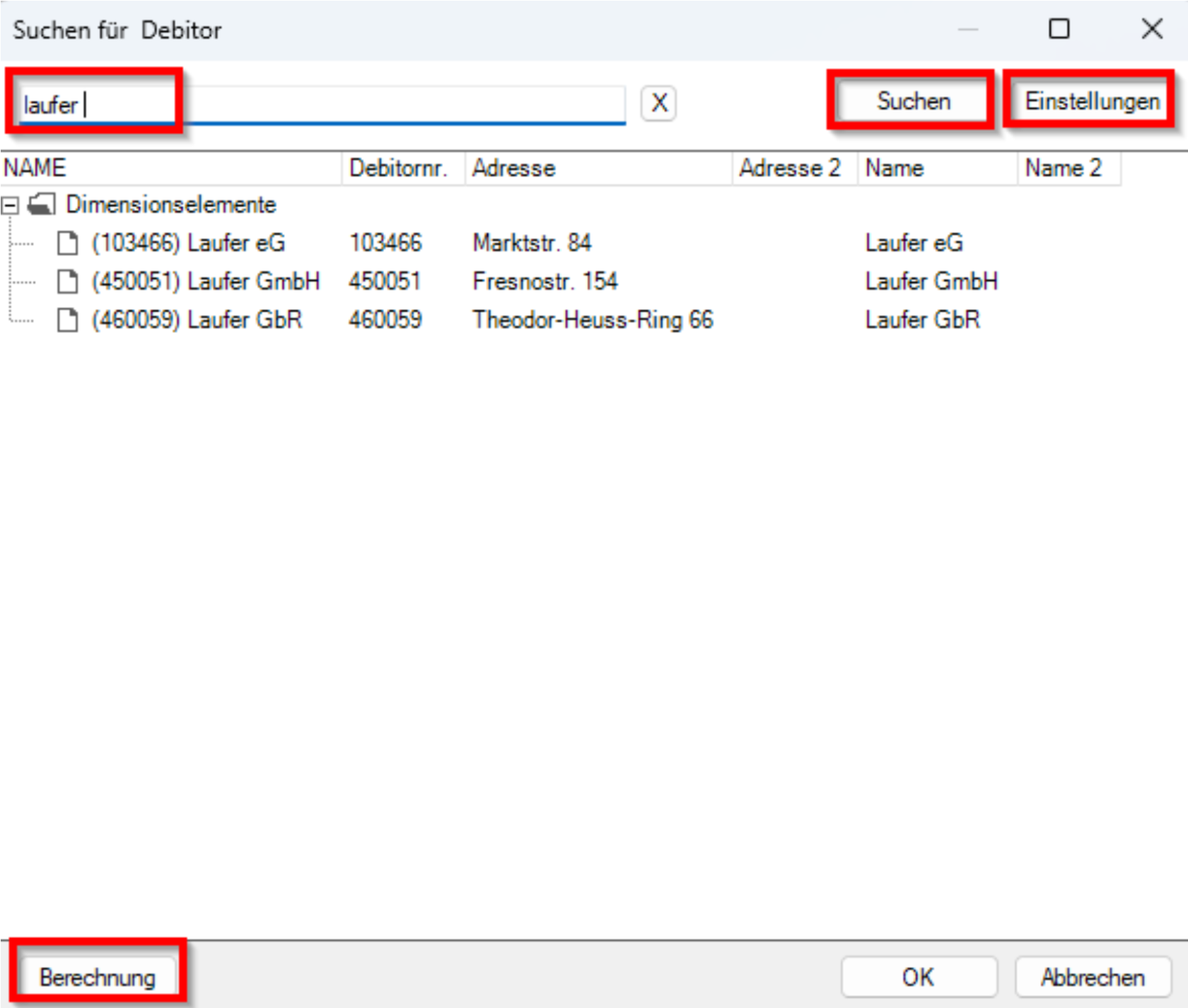
Task: Click the search field containing 'laufer'
Action: click(322, 105)
